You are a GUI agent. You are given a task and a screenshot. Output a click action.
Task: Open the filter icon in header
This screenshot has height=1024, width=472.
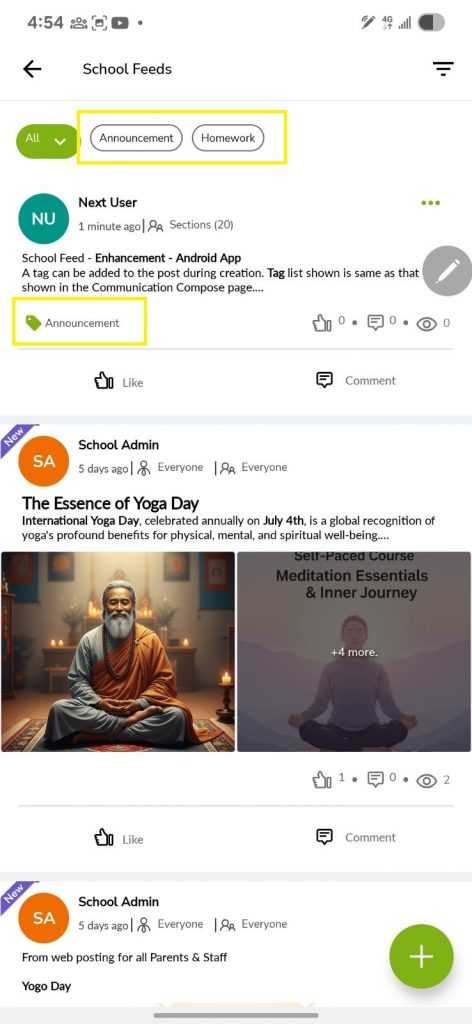point(443,69)
